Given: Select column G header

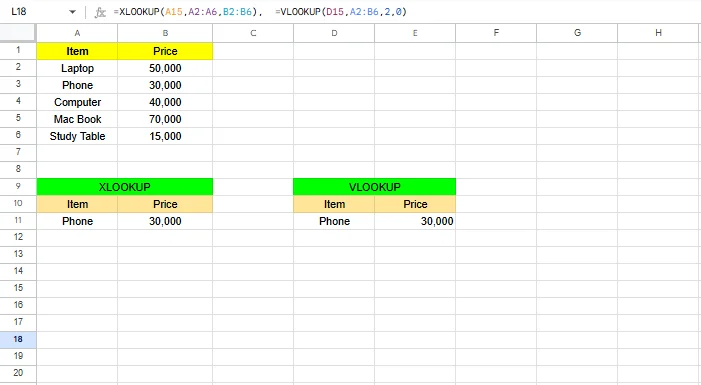Looking at the screenshot, I should 577,33.
